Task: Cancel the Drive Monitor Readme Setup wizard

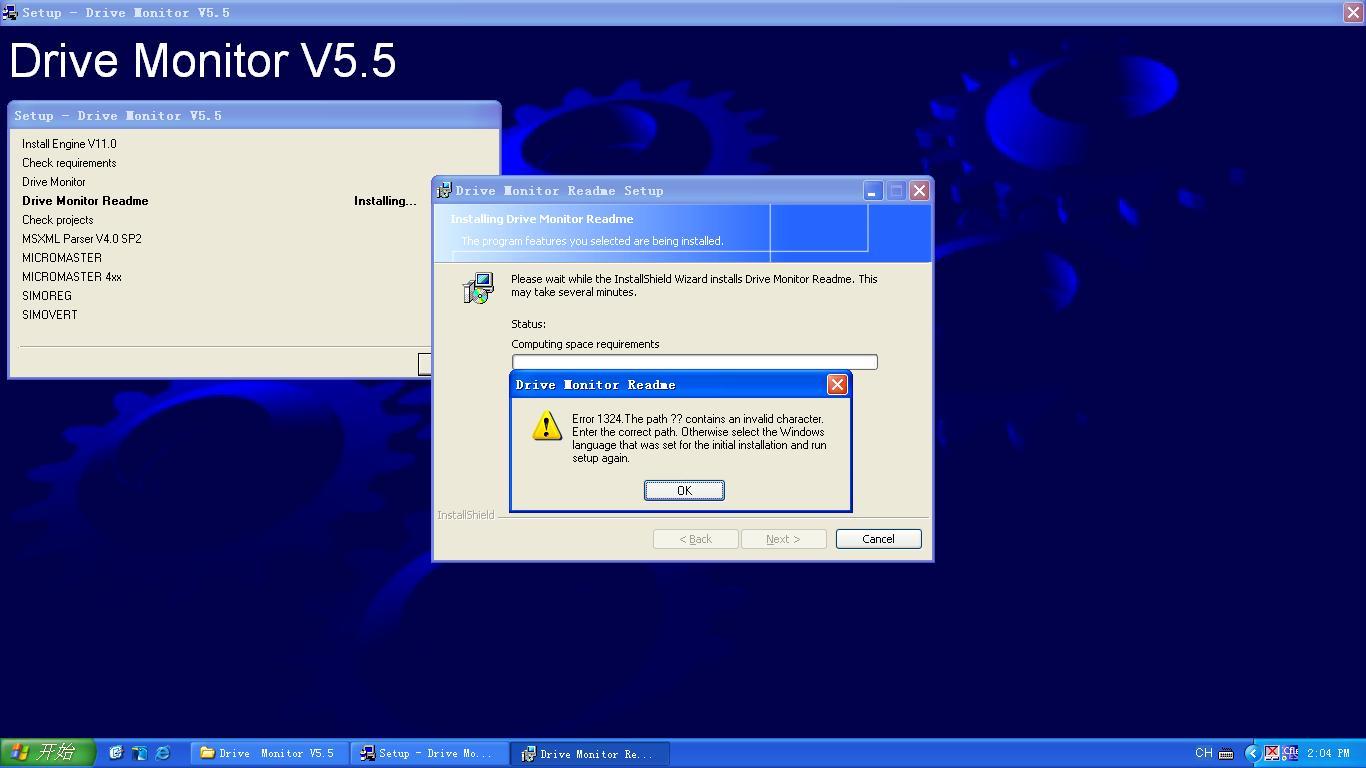Action: [878, 539]
